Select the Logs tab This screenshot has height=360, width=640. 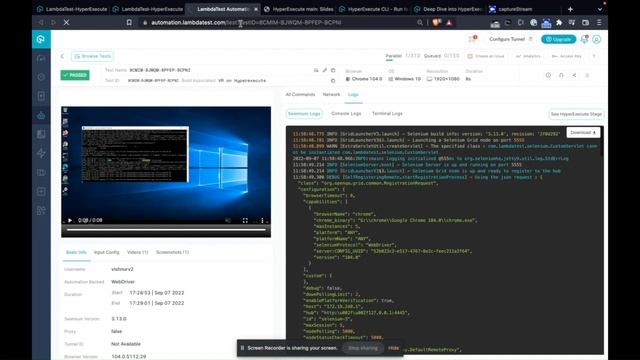[x=353, y=95]
